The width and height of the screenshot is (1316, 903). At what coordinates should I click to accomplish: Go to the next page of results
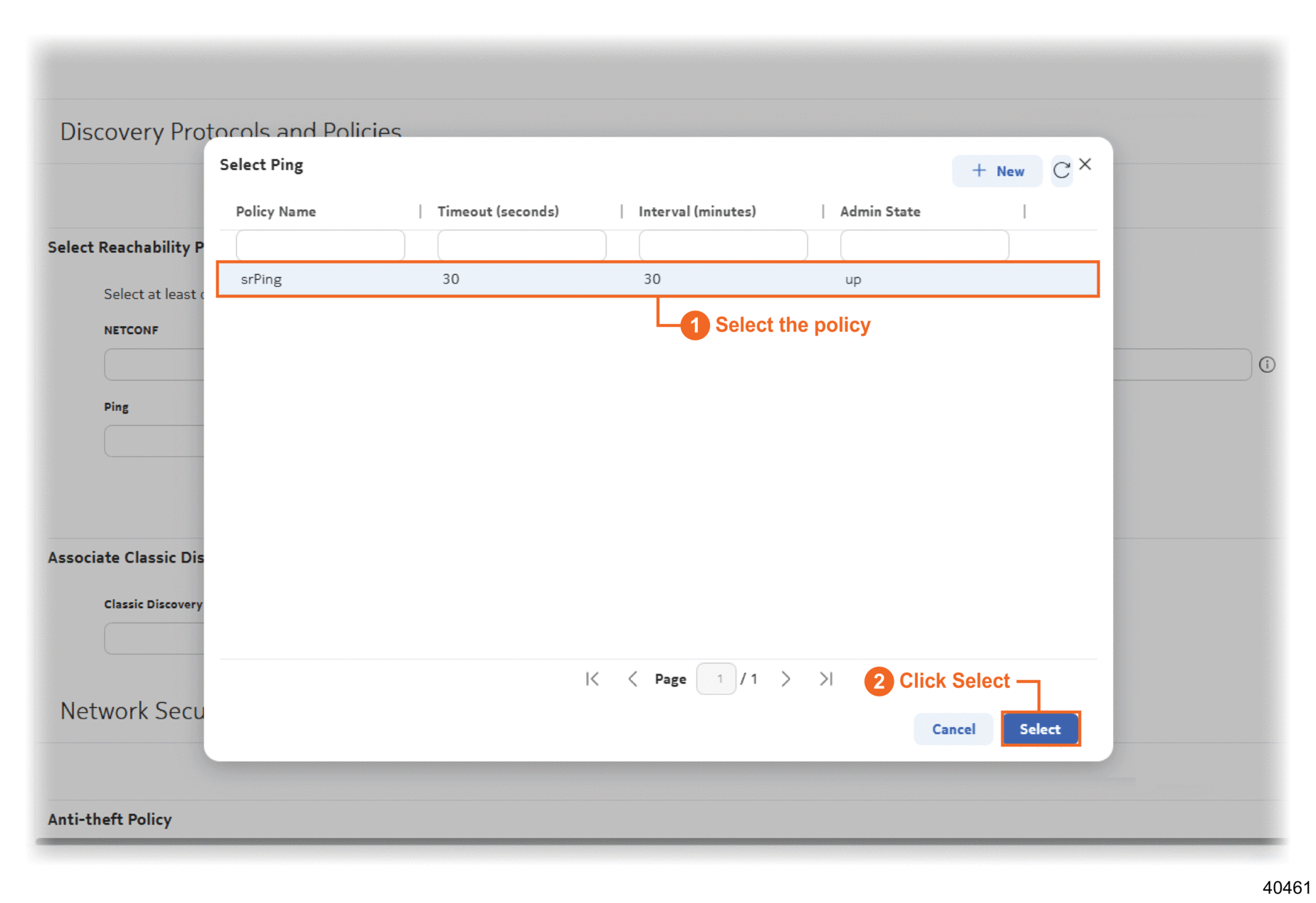785,679
